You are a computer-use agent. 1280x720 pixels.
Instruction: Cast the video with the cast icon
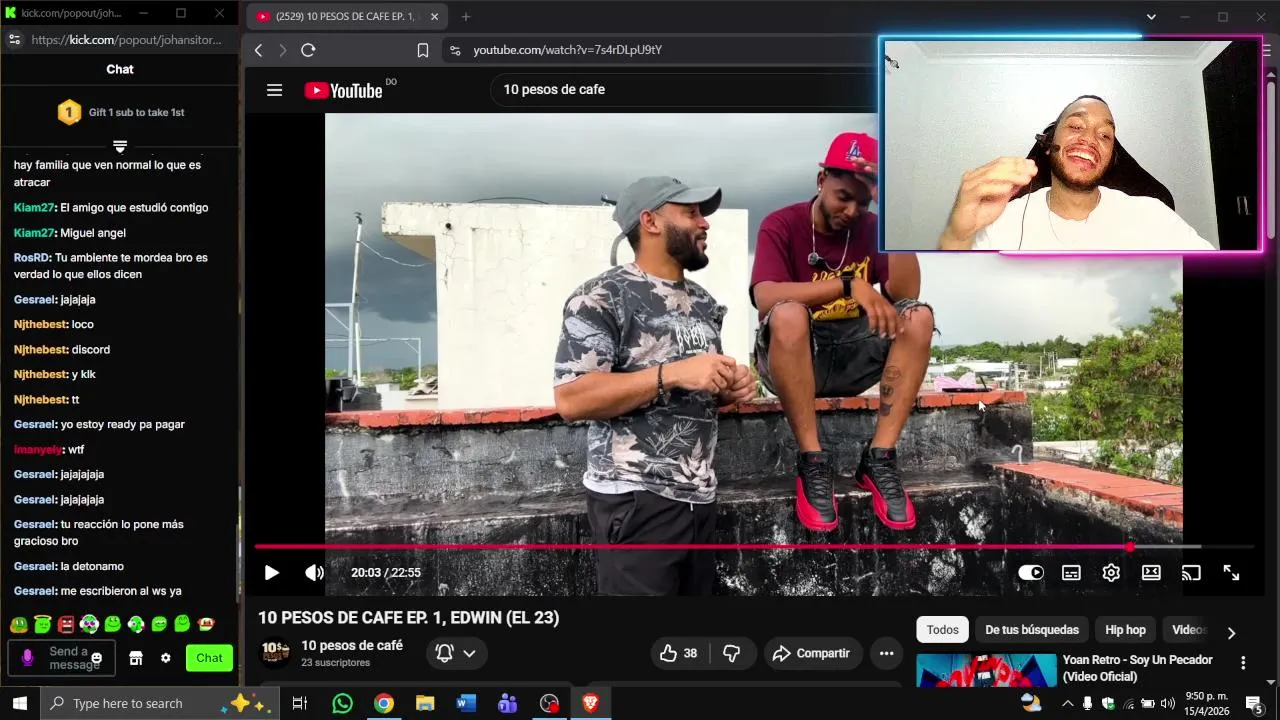(1191, 573)
